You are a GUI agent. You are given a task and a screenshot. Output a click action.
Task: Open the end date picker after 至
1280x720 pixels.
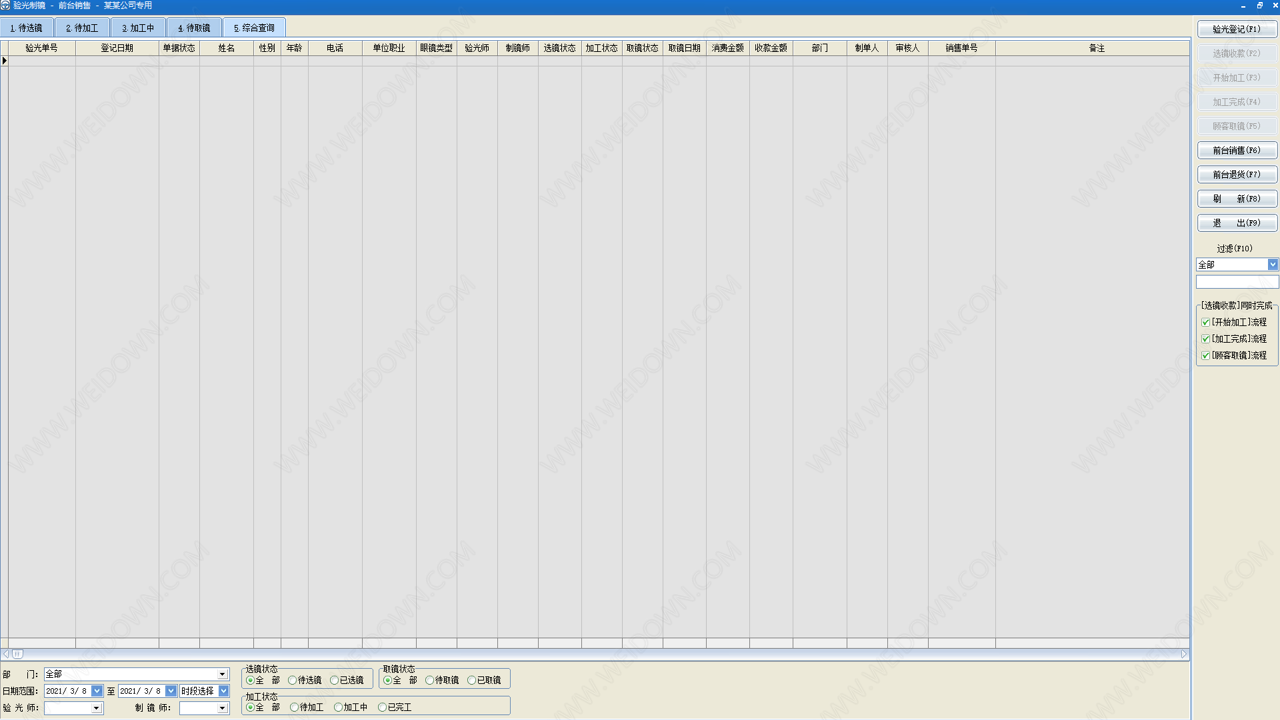171,691
